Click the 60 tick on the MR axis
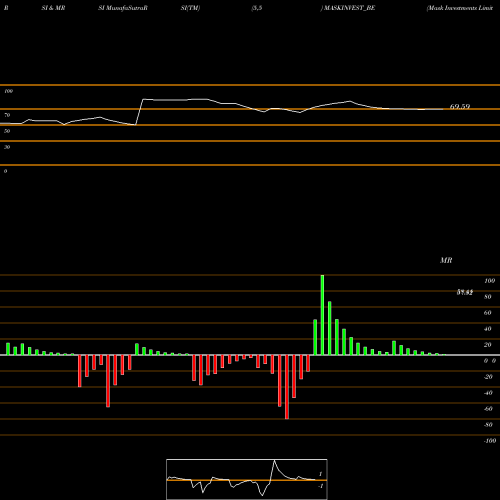This screenshot has height=500, width=500. [488, 313]
